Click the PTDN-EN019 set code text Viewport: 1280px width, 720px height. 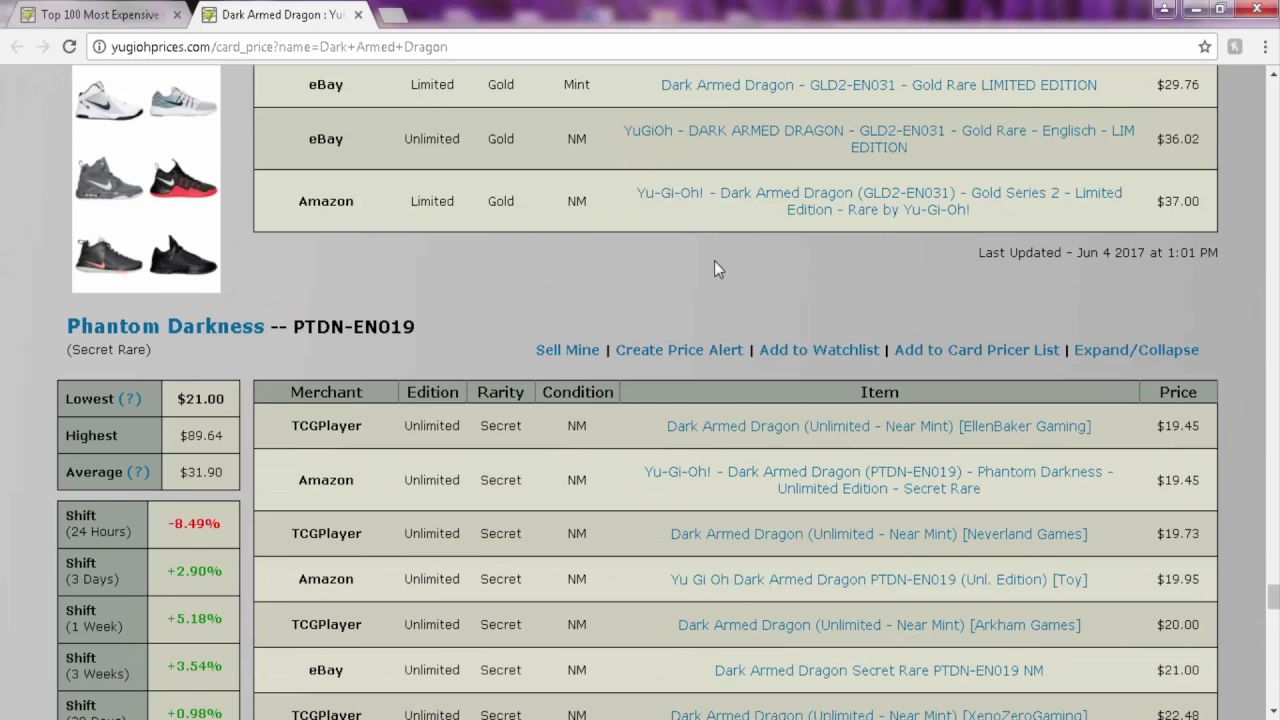tap(353, 327)
